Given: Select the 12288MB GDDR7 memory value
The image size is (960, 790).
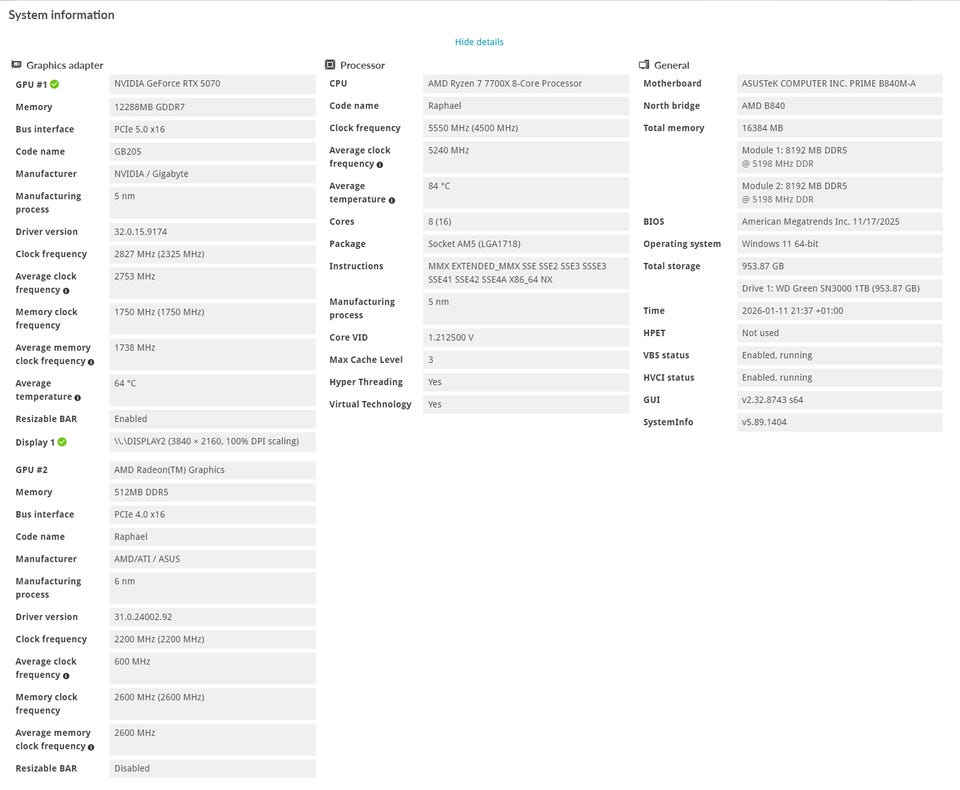Looking at the screenshot, I should [x=212, y=107].
